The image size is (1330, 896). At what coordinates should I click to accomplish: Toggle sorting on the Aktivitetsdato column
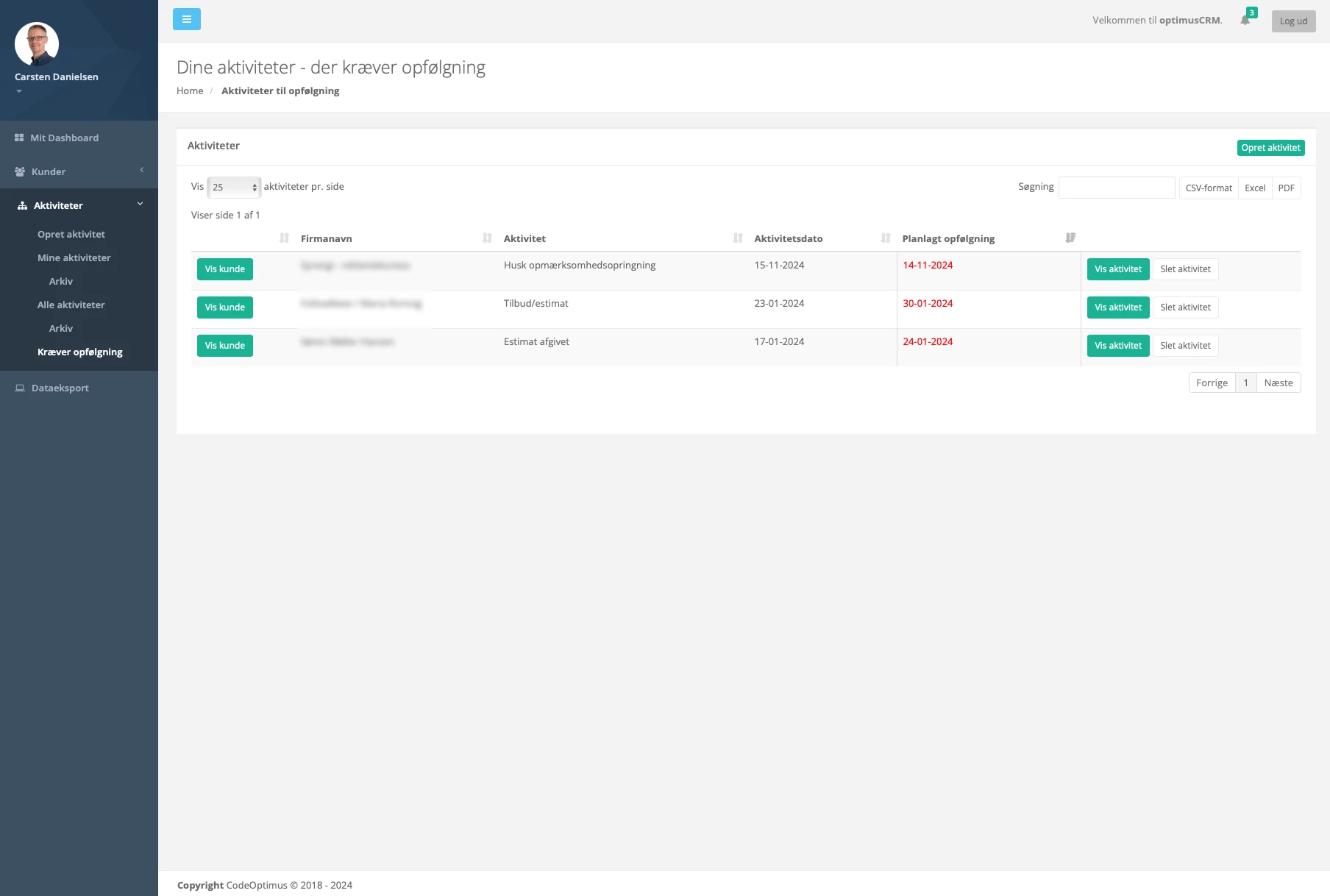[788, 238]
